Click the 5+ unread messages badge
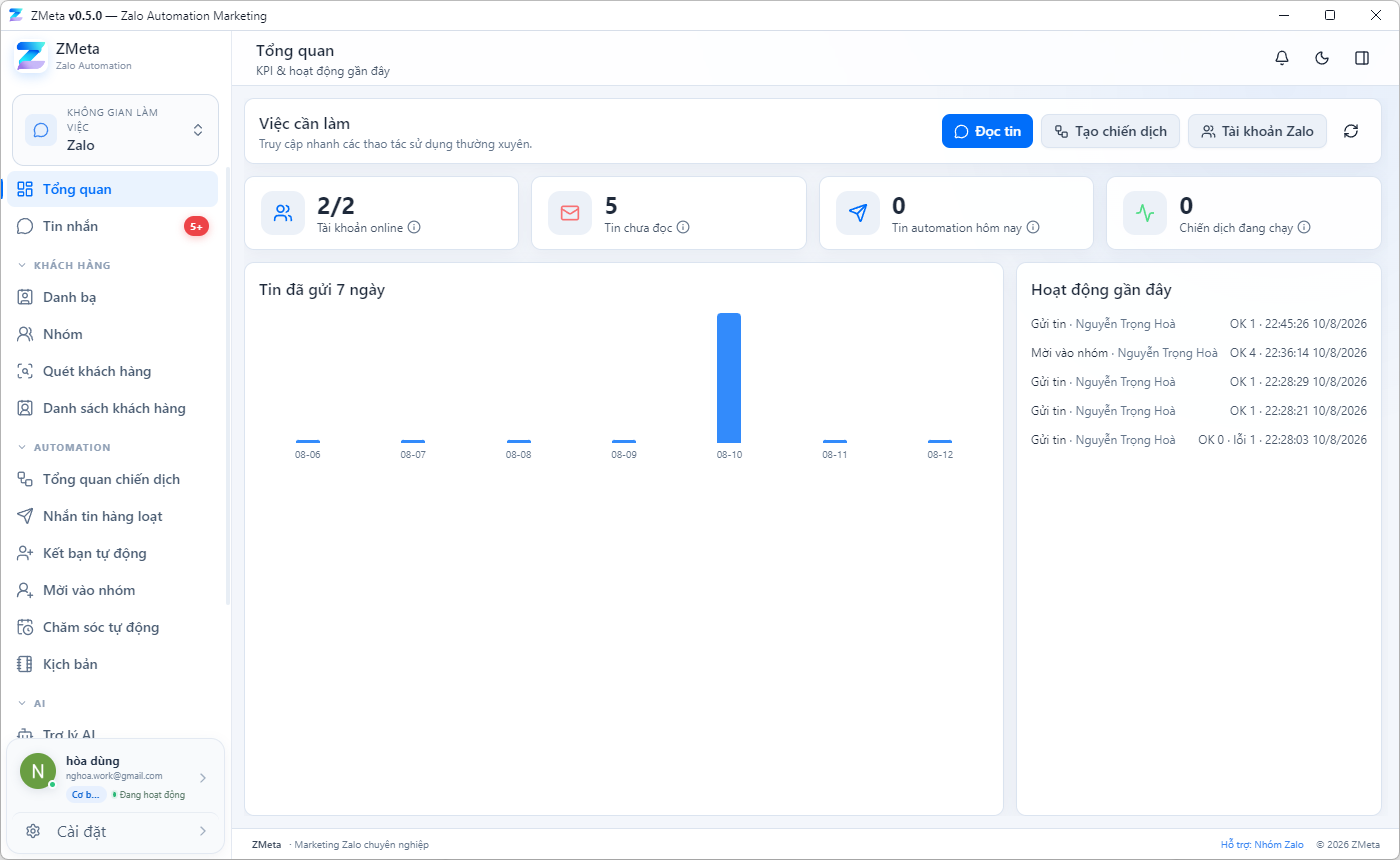This screenshot has height=860, width=1400. (x=196, y=227)
